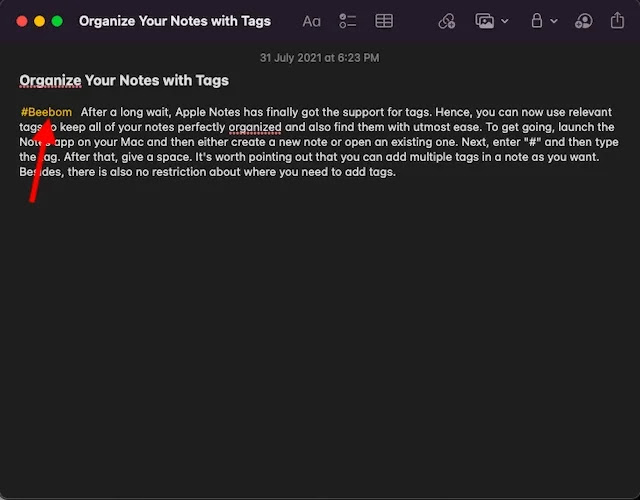Click the underlined word organized in body
This screenshot has width=640, height=500.
pos(255,127)
